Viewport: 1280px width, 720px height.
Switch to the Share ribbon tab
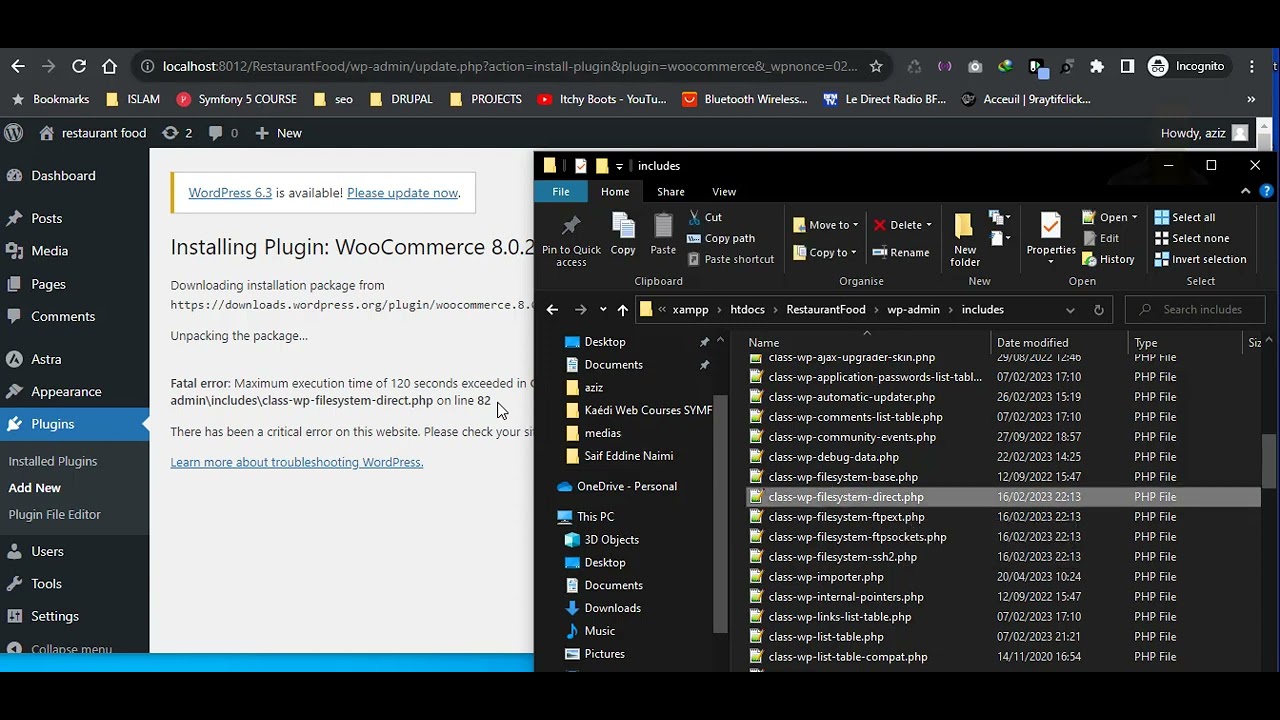(x=671, y=192)
